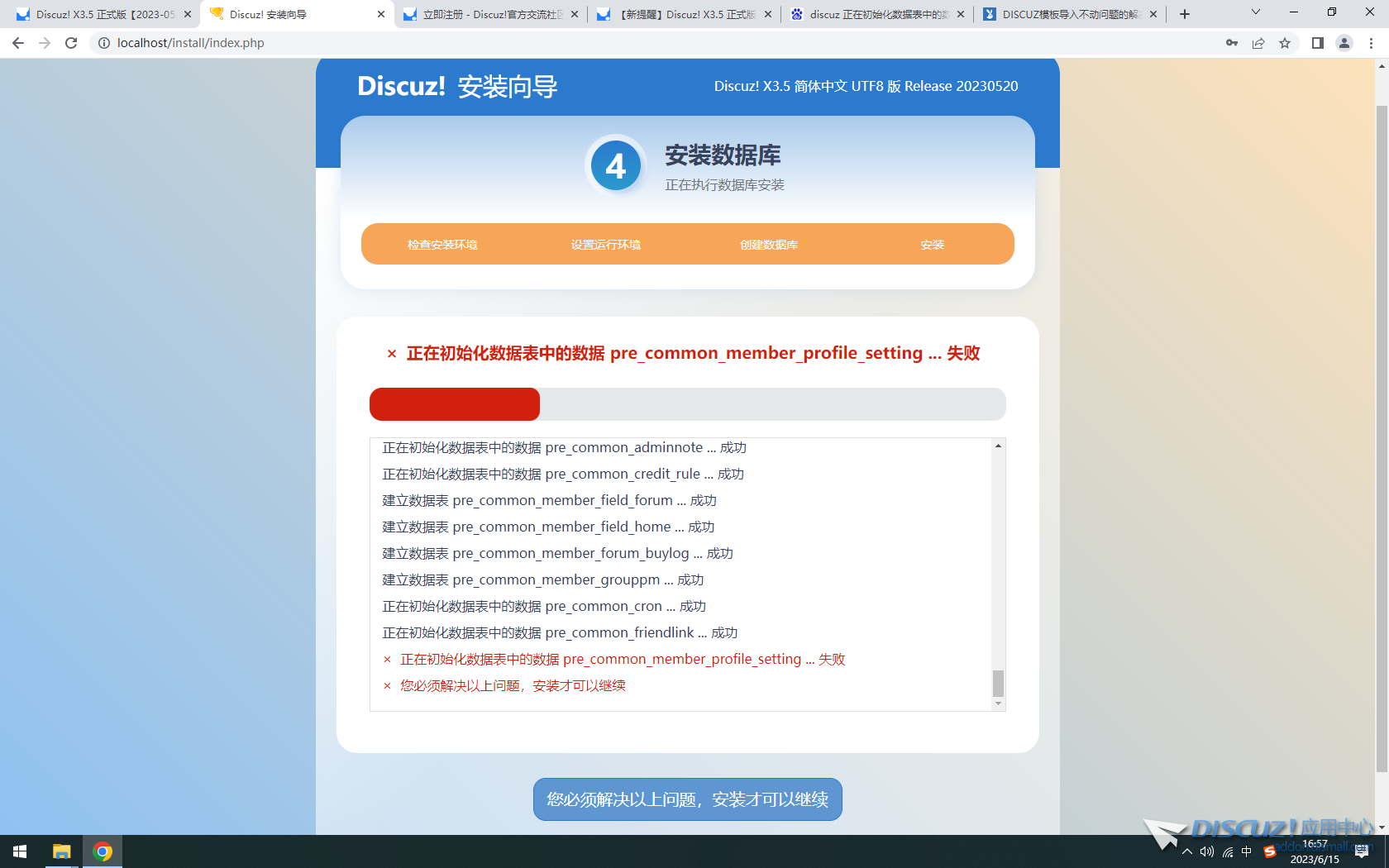Viewport: 1389px width, 868px height.
Task: Click the 创建数据库 step
Action: click(769, 245)
